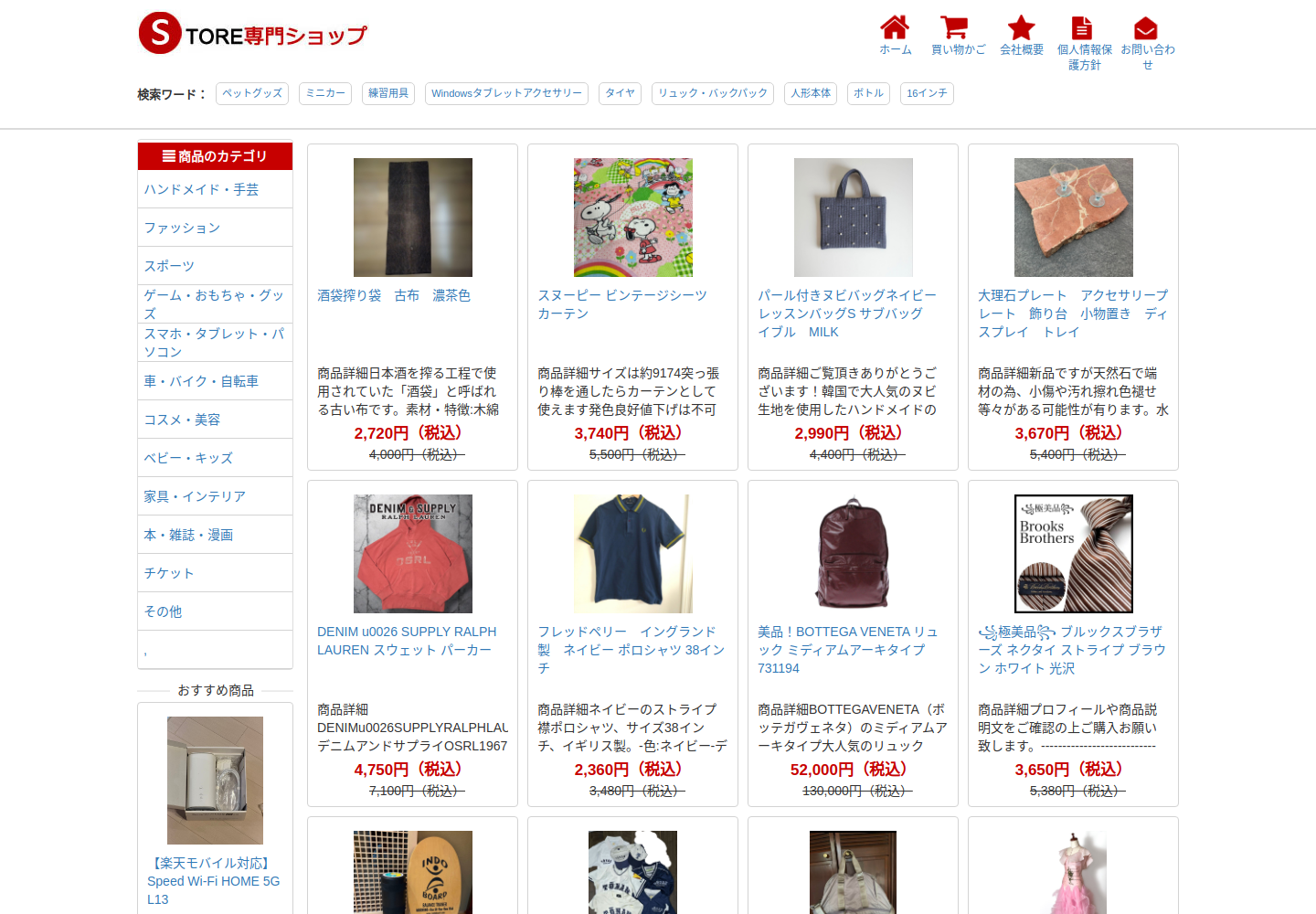Select the タイヤ search tag
The height and width of the screenshot is (914, 1316).
[620, 93]
